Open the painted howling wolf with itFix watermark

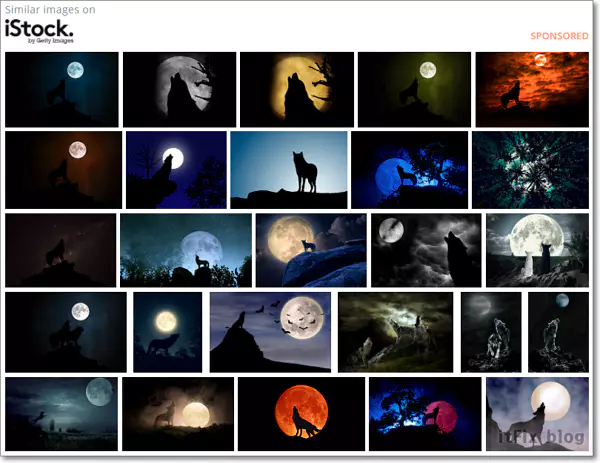[x=537, y=414]
